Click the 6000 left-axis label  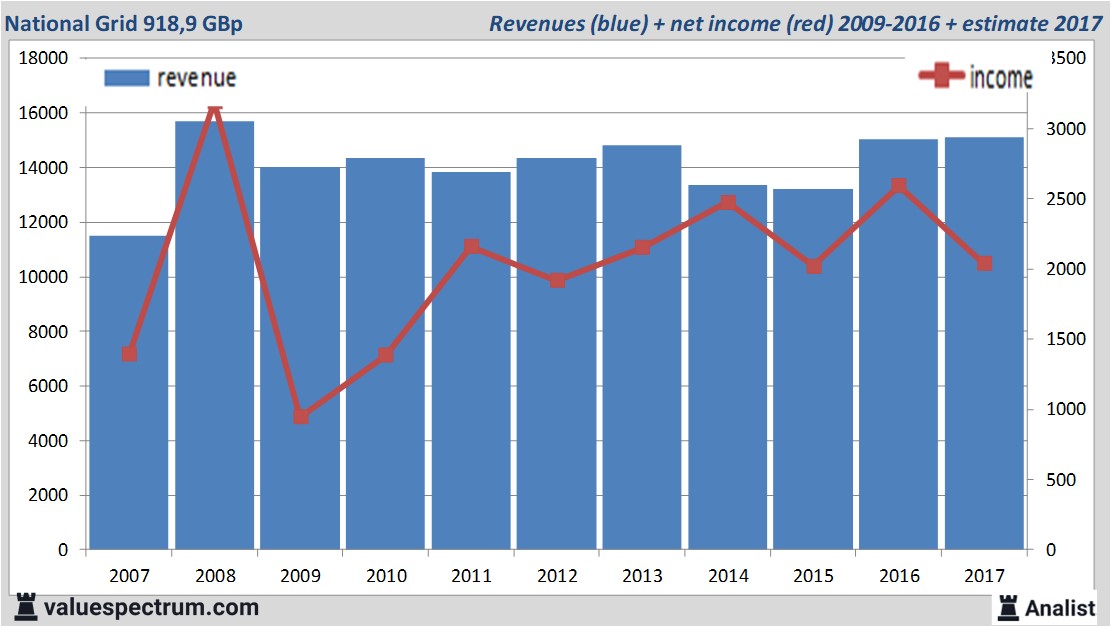pyautogui.click(x=48, y=386)
